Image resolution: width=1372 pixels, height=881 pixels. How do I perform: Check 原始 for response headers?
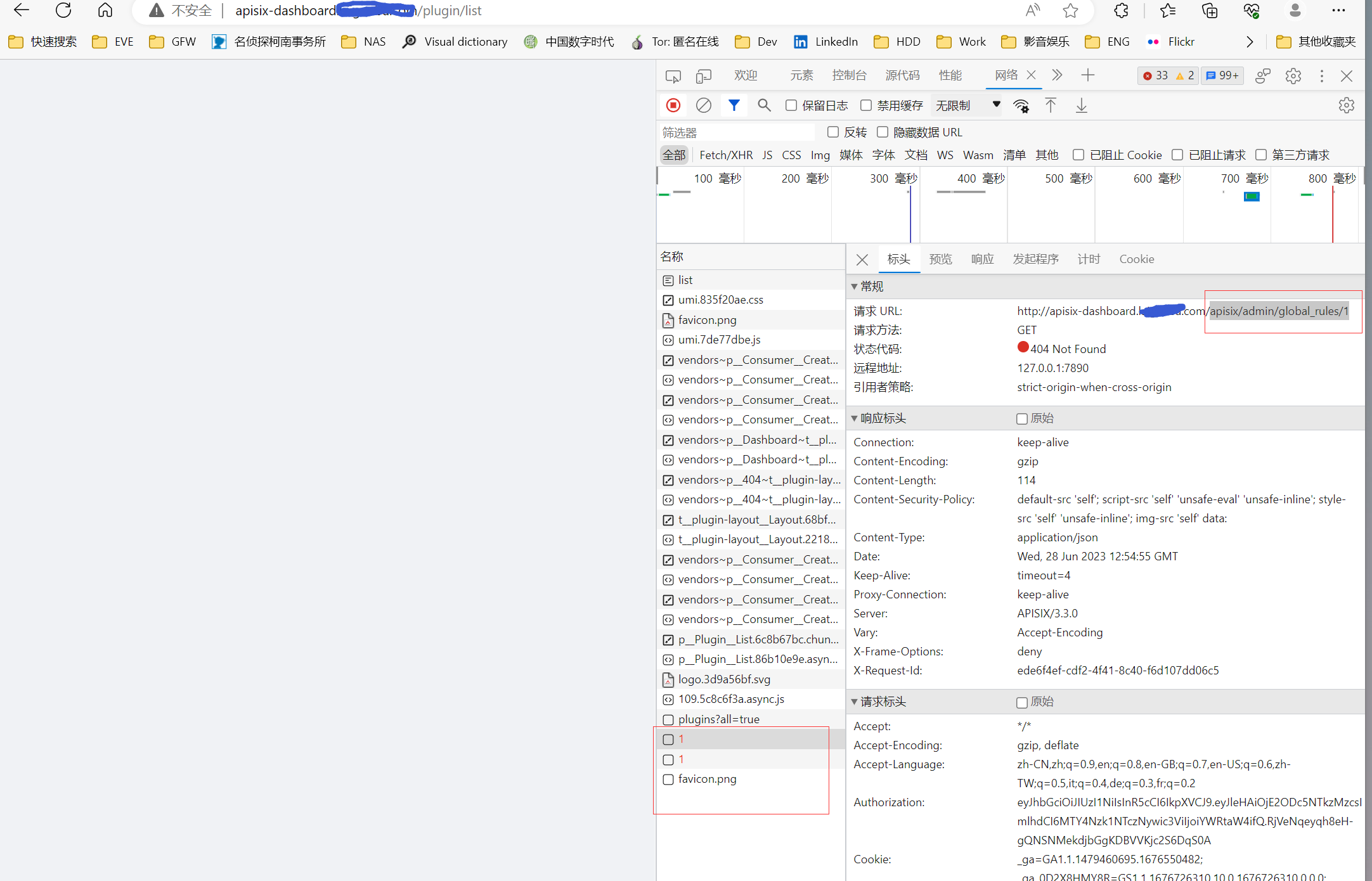point(1021,418)
